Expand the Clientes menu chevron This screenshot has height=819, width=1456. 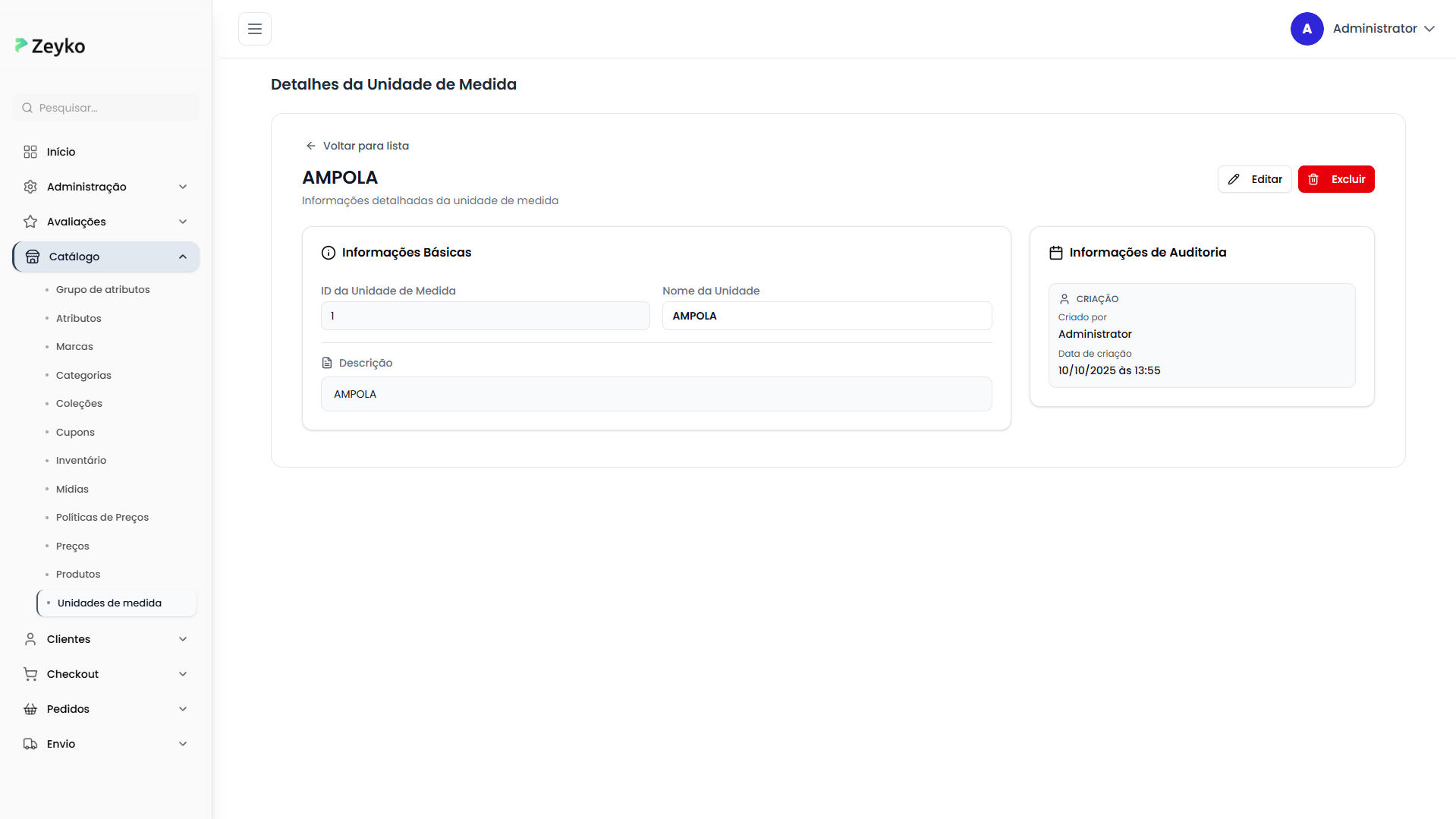[x=183, y=639]
